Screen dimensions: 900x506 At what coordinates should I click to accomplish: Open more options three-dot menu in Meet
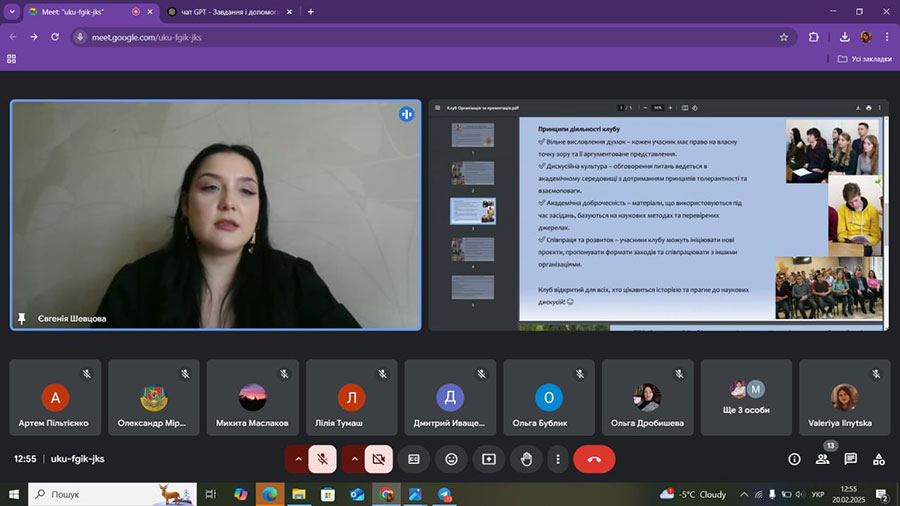(557, 459)
